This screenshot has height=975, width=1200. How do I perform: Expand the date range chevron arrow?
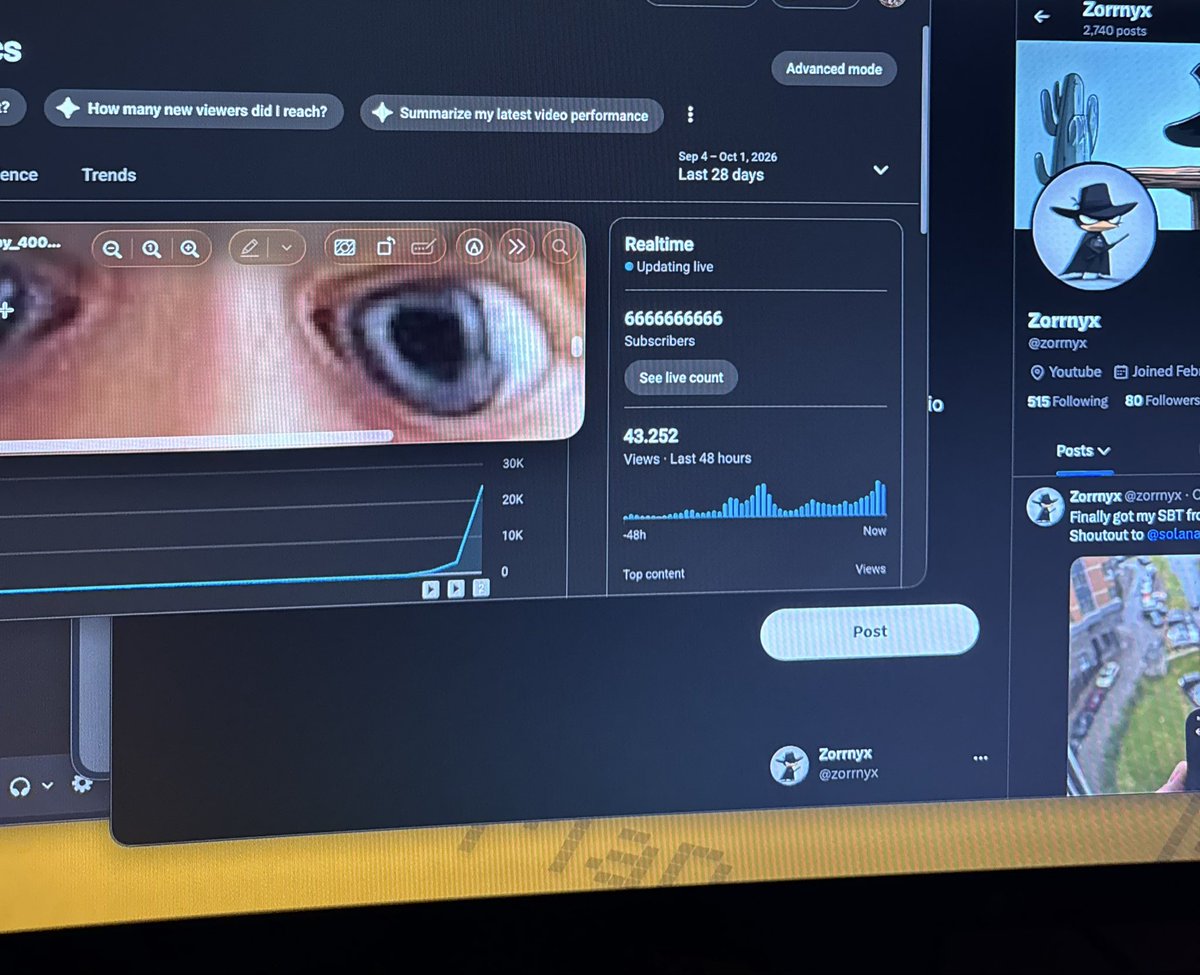[x=881, y=170]
